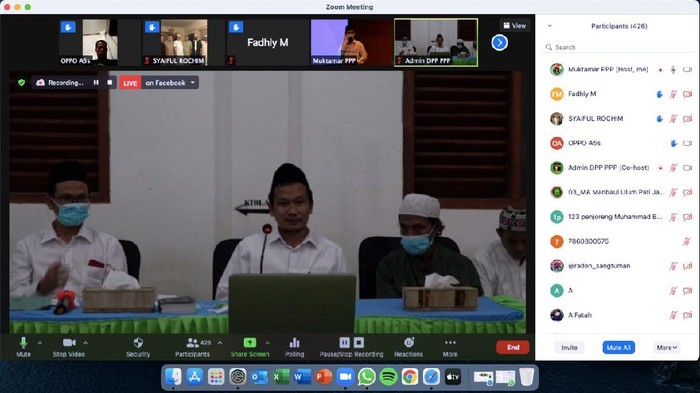The width and height of the screenshot is (700, 393).
Task: Open the More dropdown in Participants panel
Action: pyautogui.click(x=667, y=347)
